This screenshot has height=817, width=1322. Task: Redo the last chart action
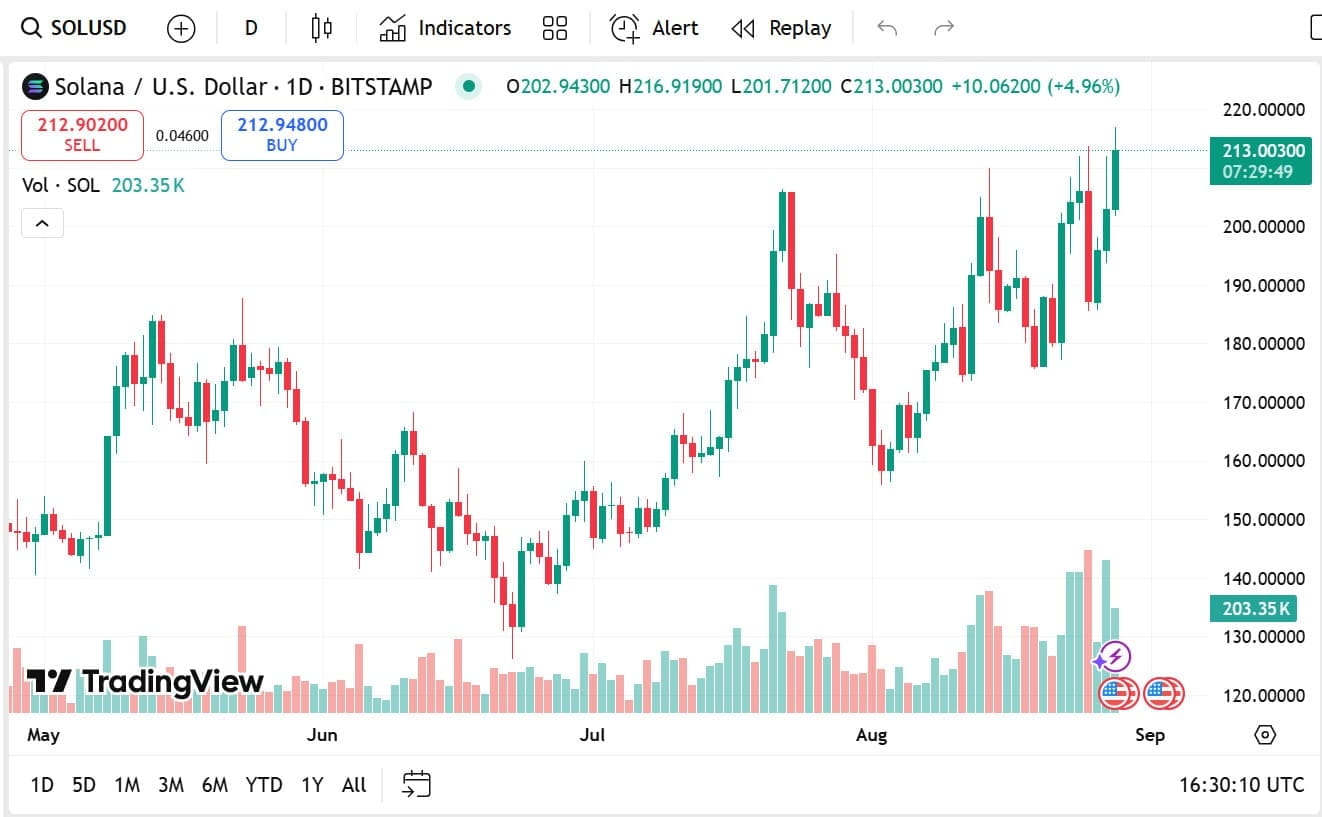coord(943,28)
